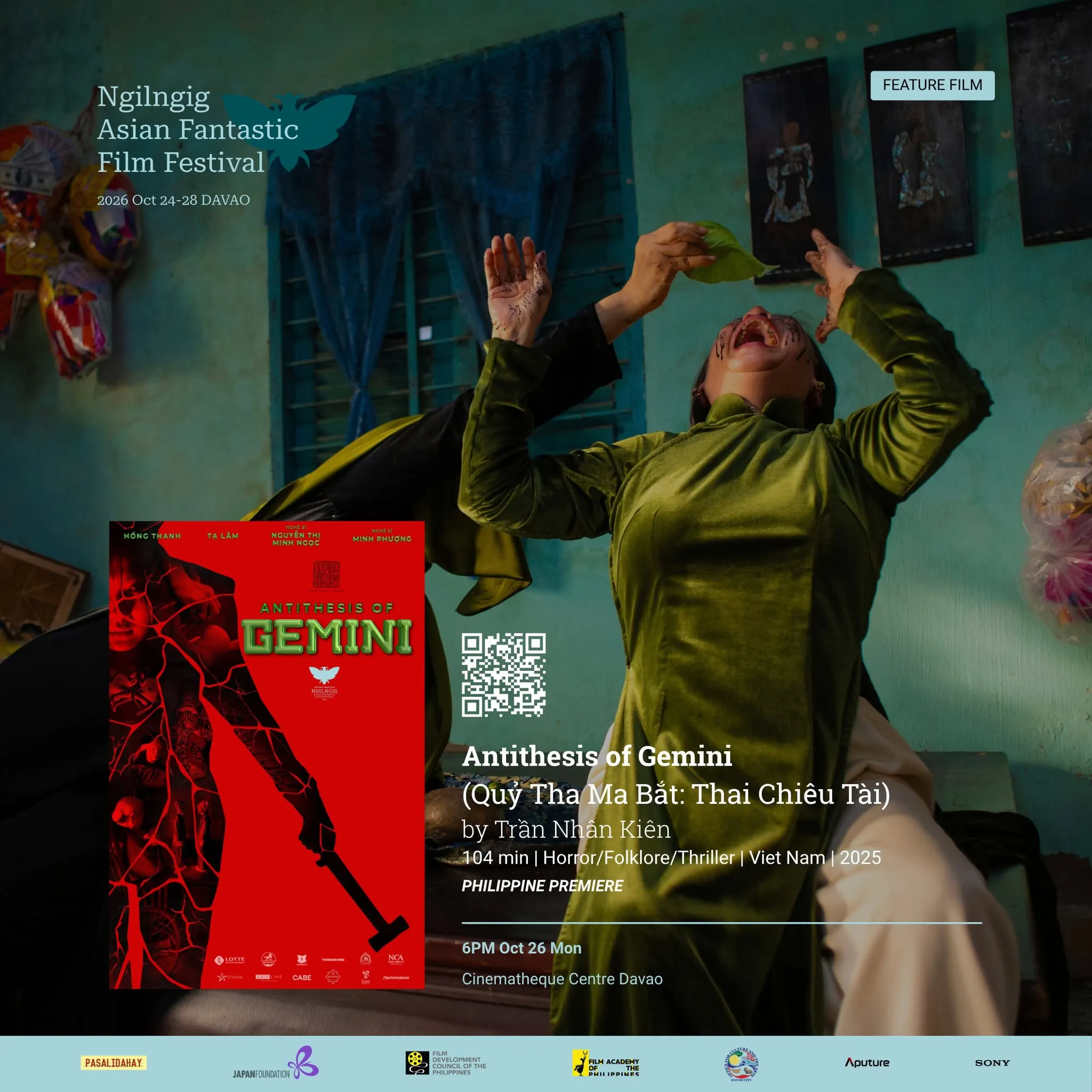Click the Pasalidahay sponsor logo
This screenshot has width=1092, height=1092.
114,1063
